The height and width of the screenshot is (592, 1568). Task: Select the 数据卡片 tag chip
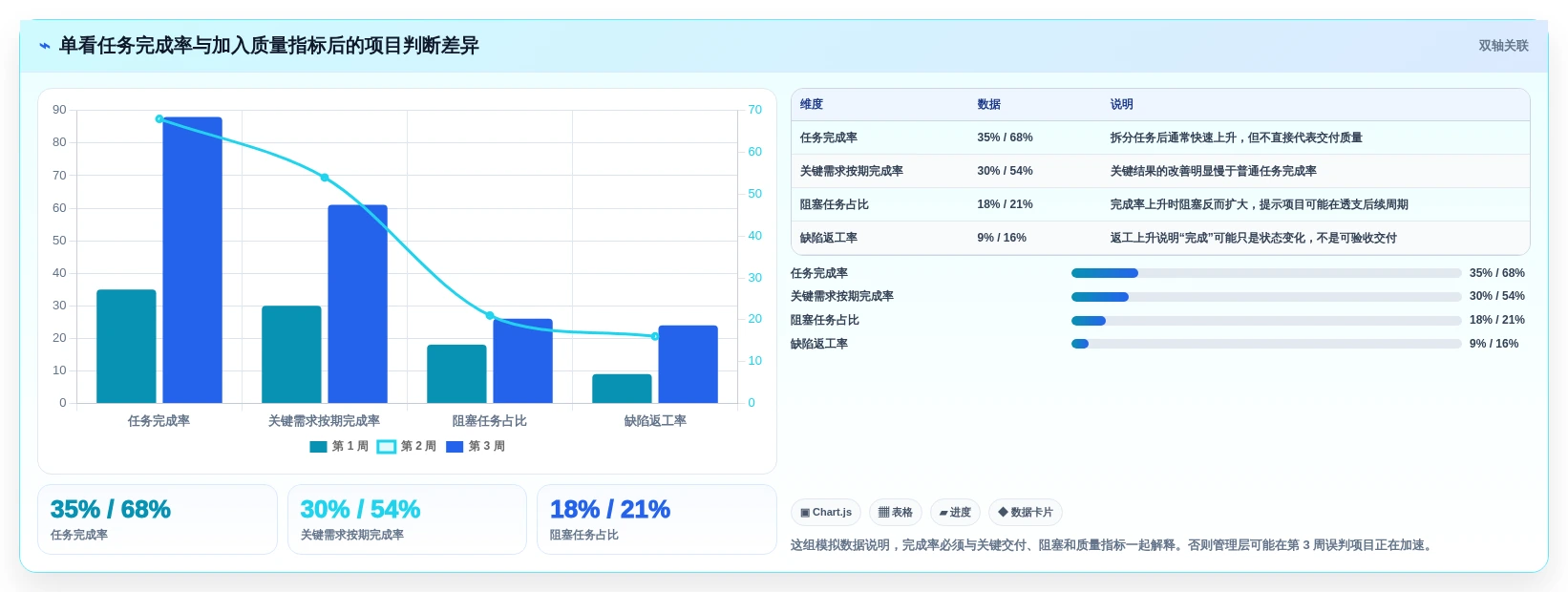[1026, 513]
